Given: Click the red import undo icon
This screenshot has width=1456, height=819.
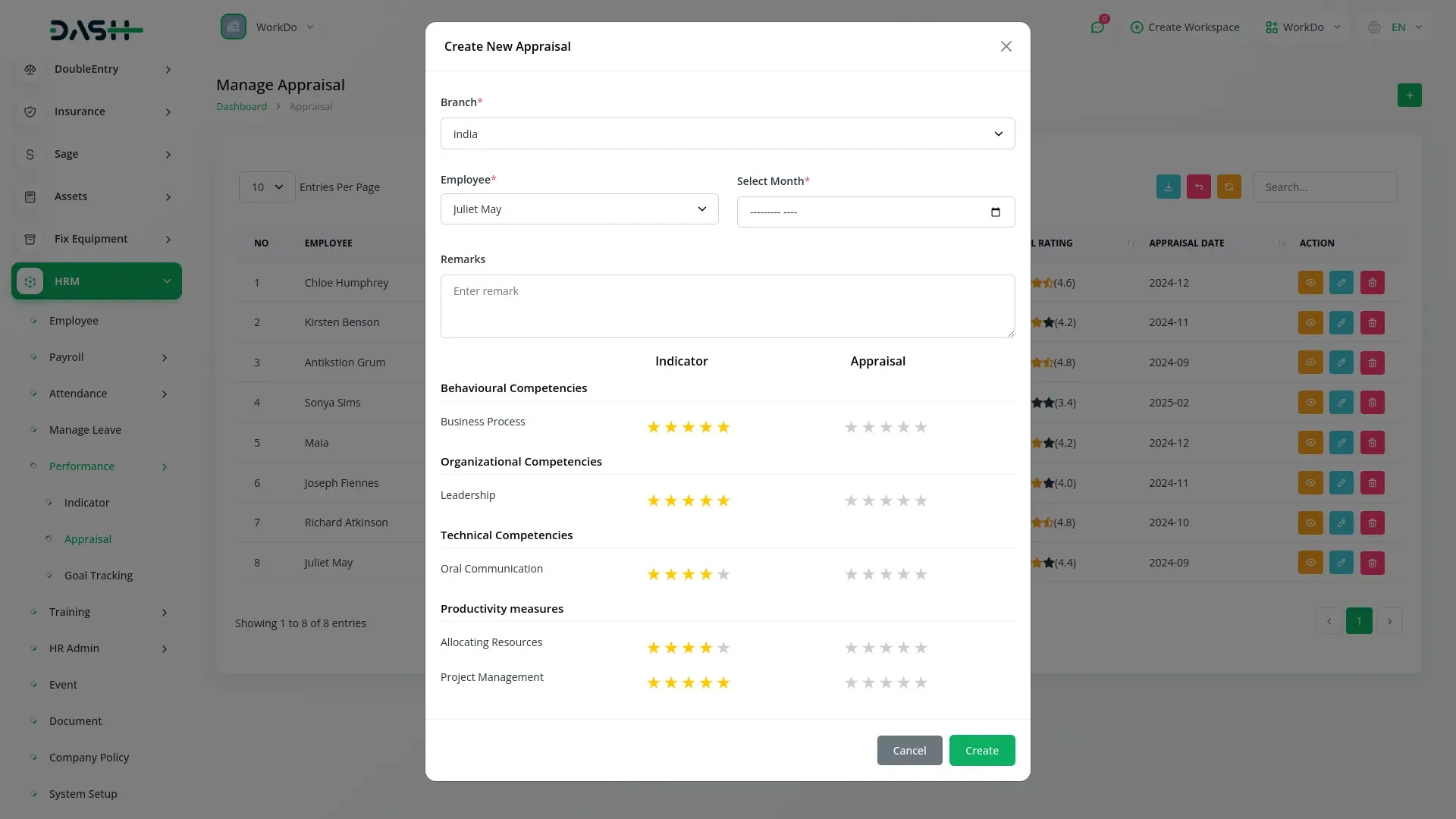Looking at the screenshot, I should pos(1198,187).
